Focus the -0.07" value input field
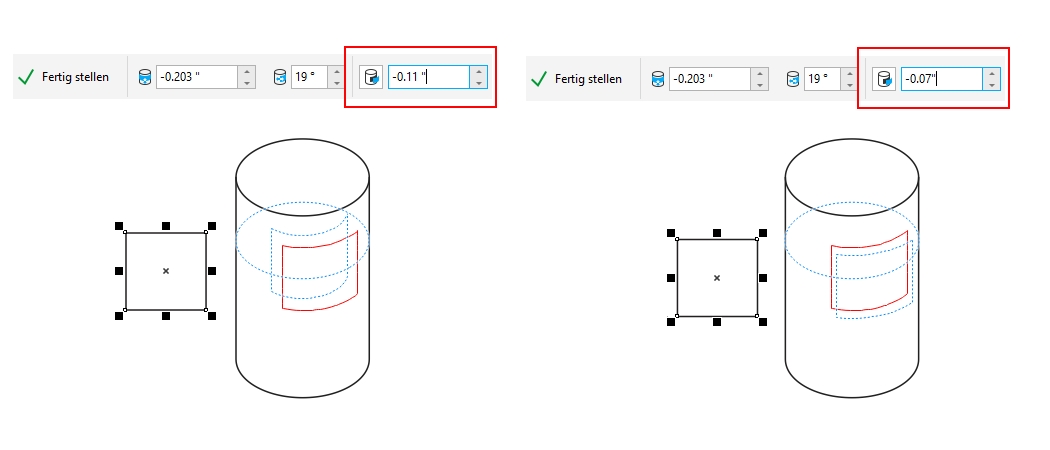Image resolution: width=1050 pixels, height=450 pixels. pyautogui.click(x=940, y=79)
